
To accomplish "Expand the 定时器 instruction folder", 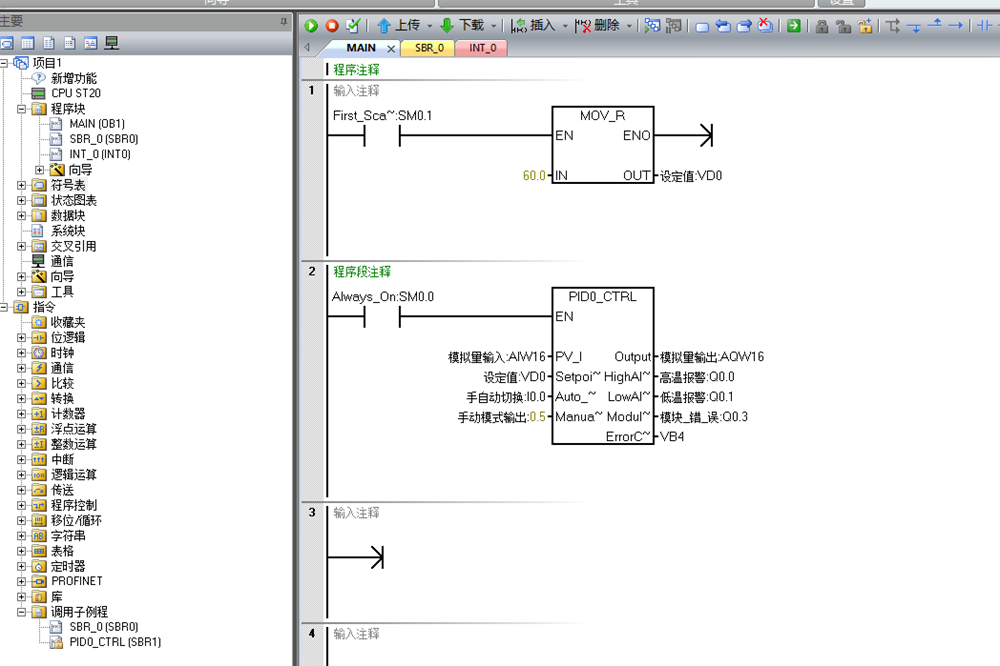I will [x=22, y=566].
